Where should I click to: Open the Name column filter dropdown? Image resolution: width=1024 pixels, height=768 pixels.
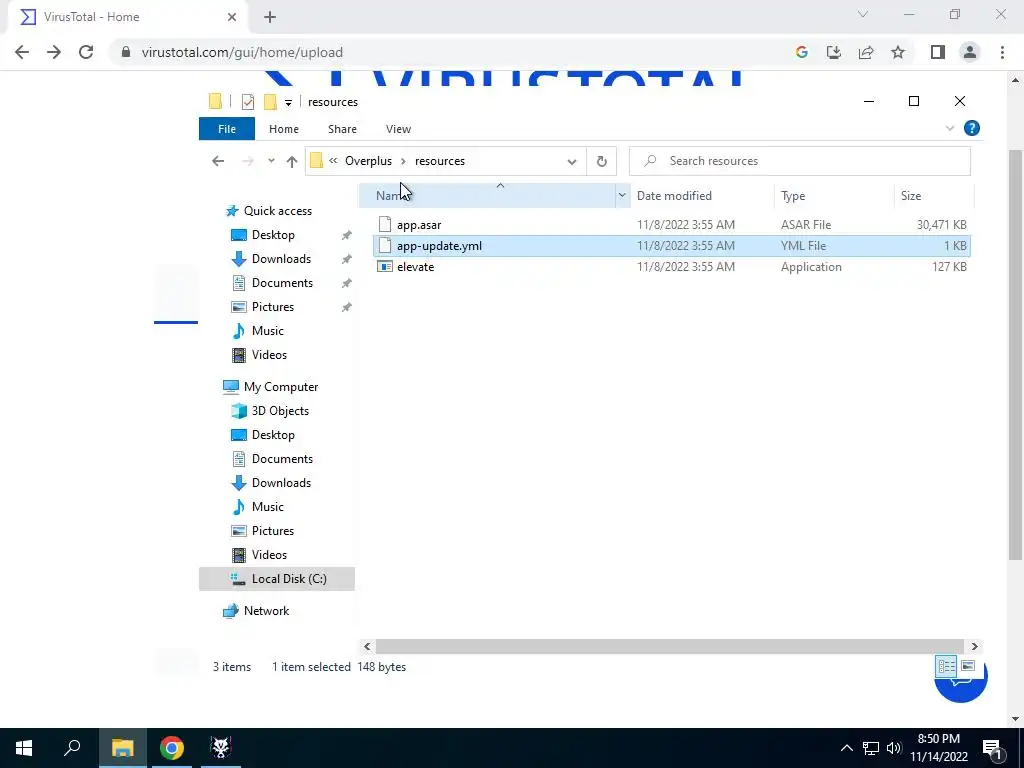622,195
